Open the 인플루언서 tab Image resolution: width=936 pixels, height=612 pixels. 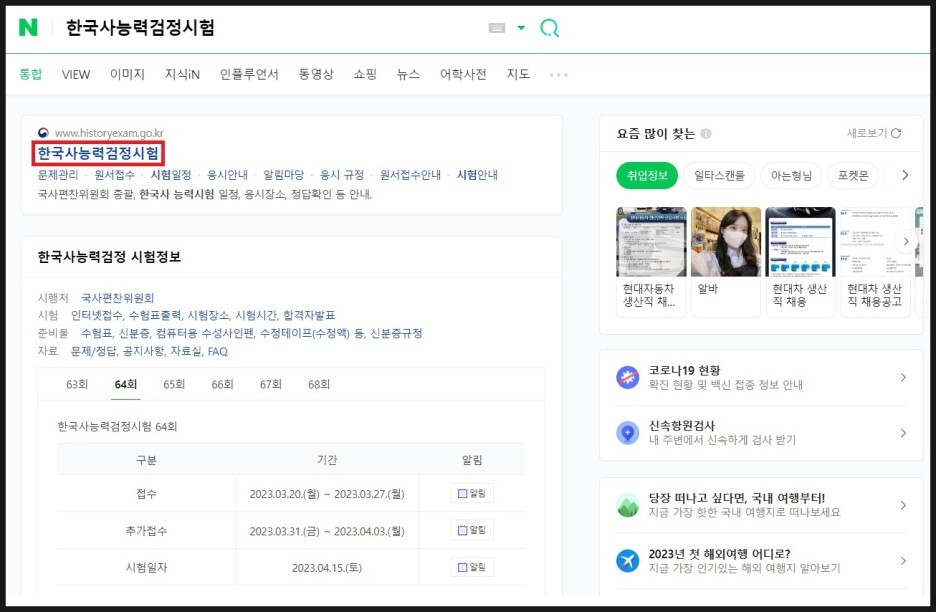pyautogui.click(x=249, y=74)
